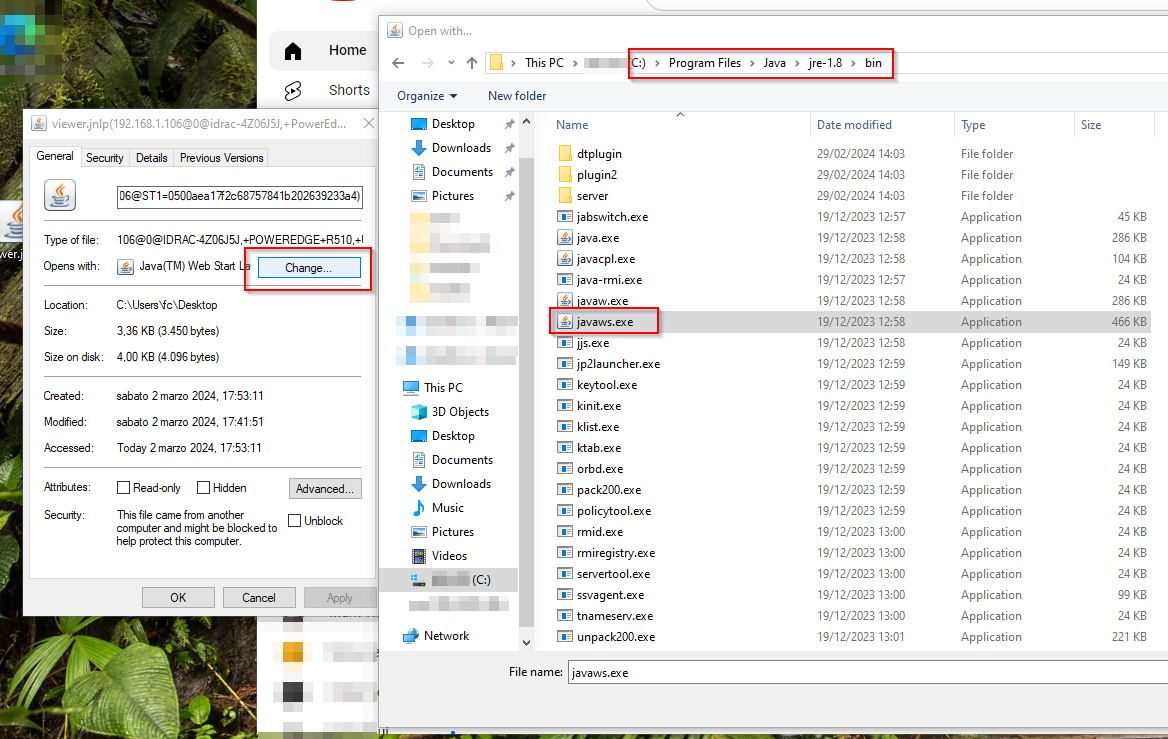
Task: Expand the chevron after Java in the path
Action: 797,63
